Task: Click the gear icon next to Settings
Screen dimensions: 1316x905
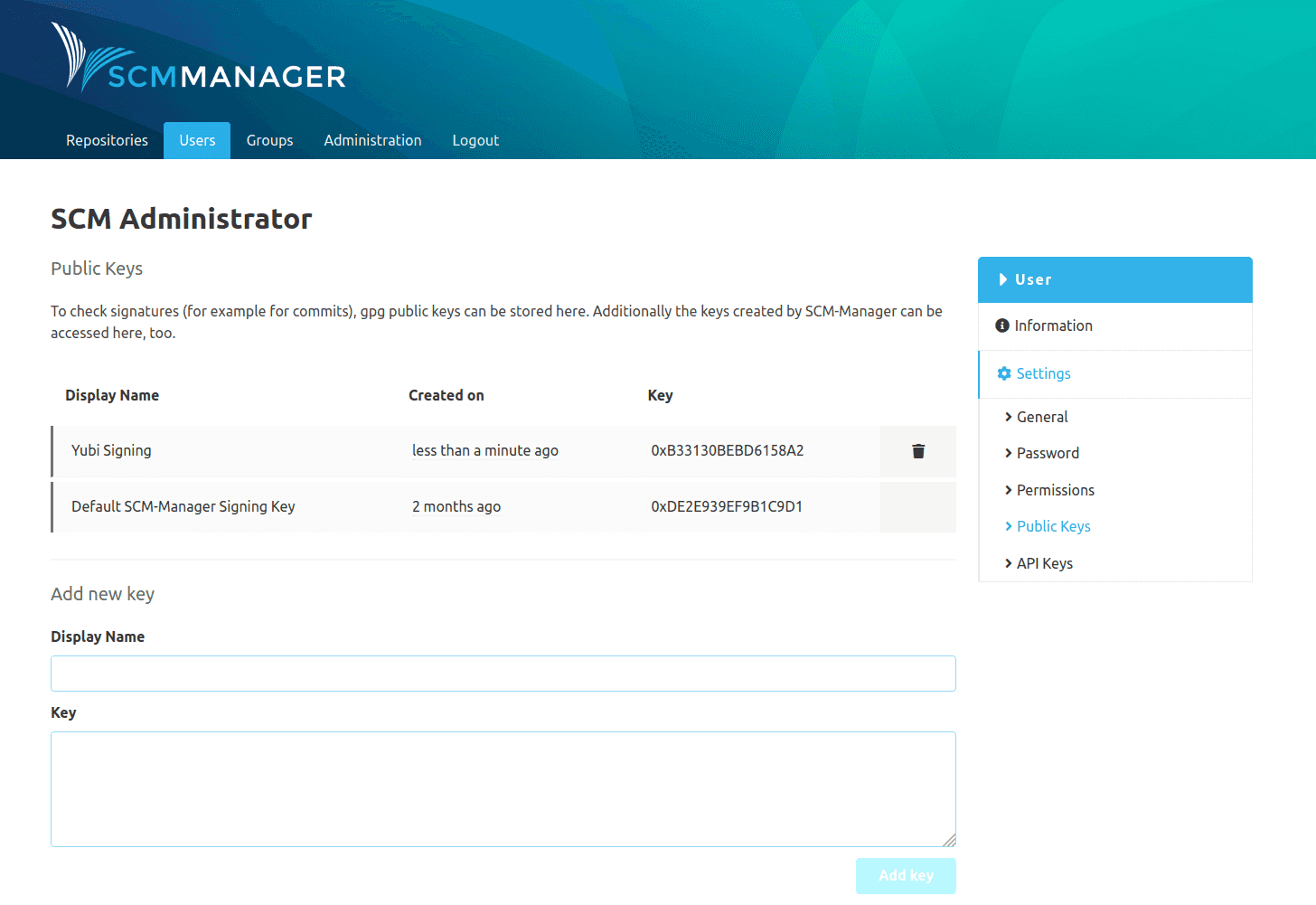Action: (x=1004, y=372)
